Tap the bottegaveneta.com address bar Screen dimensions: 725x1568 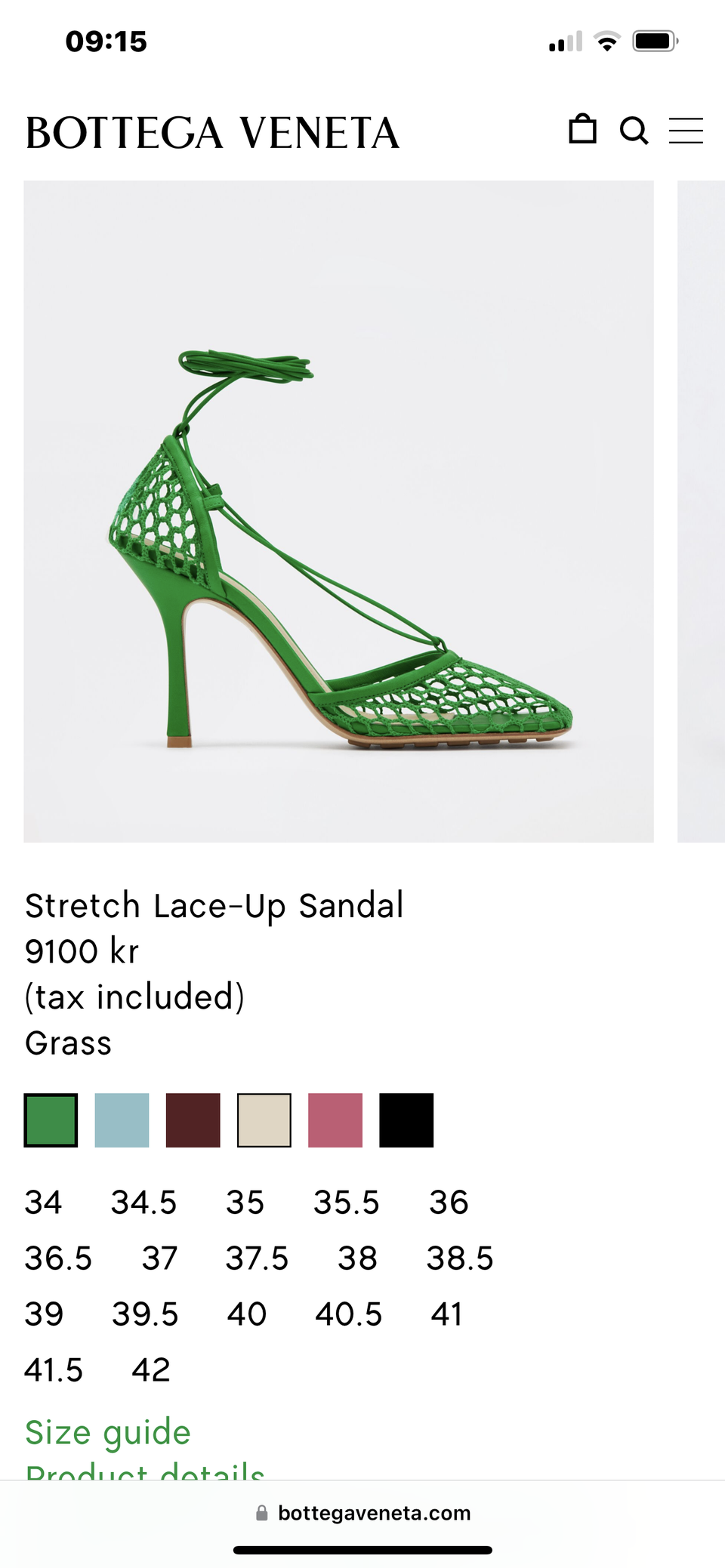362,1513
